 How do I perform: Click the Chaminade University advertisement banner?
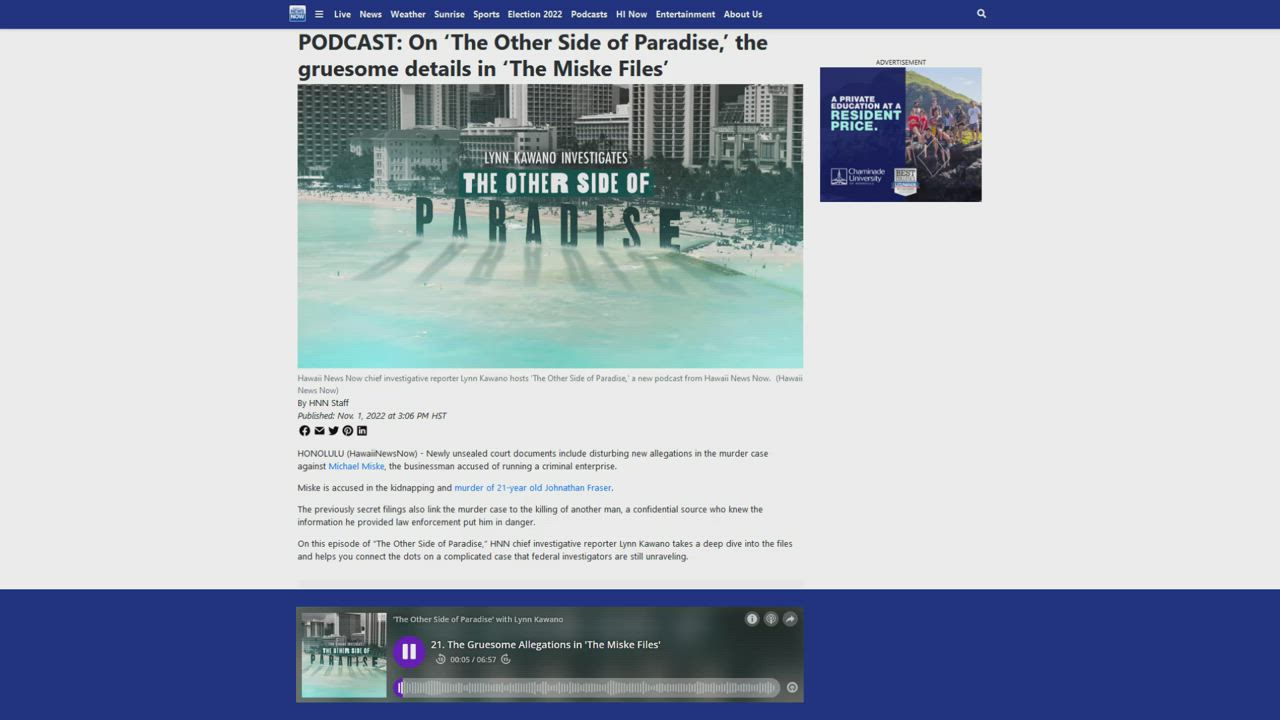(x=900, y=134)
